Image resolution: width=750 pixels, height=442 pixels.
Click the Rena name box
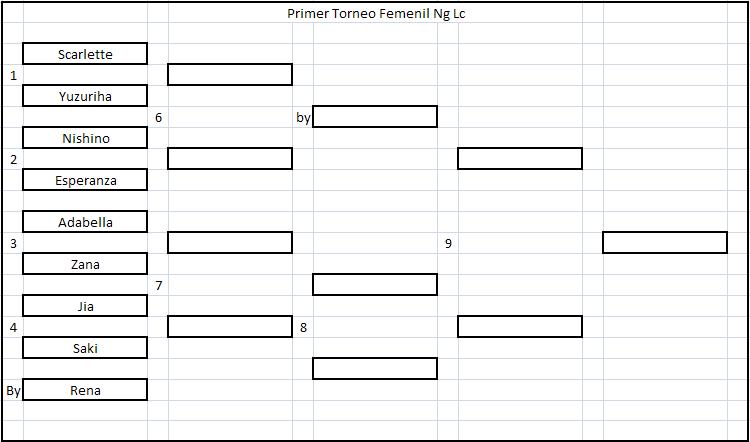[x=85, y=390]
